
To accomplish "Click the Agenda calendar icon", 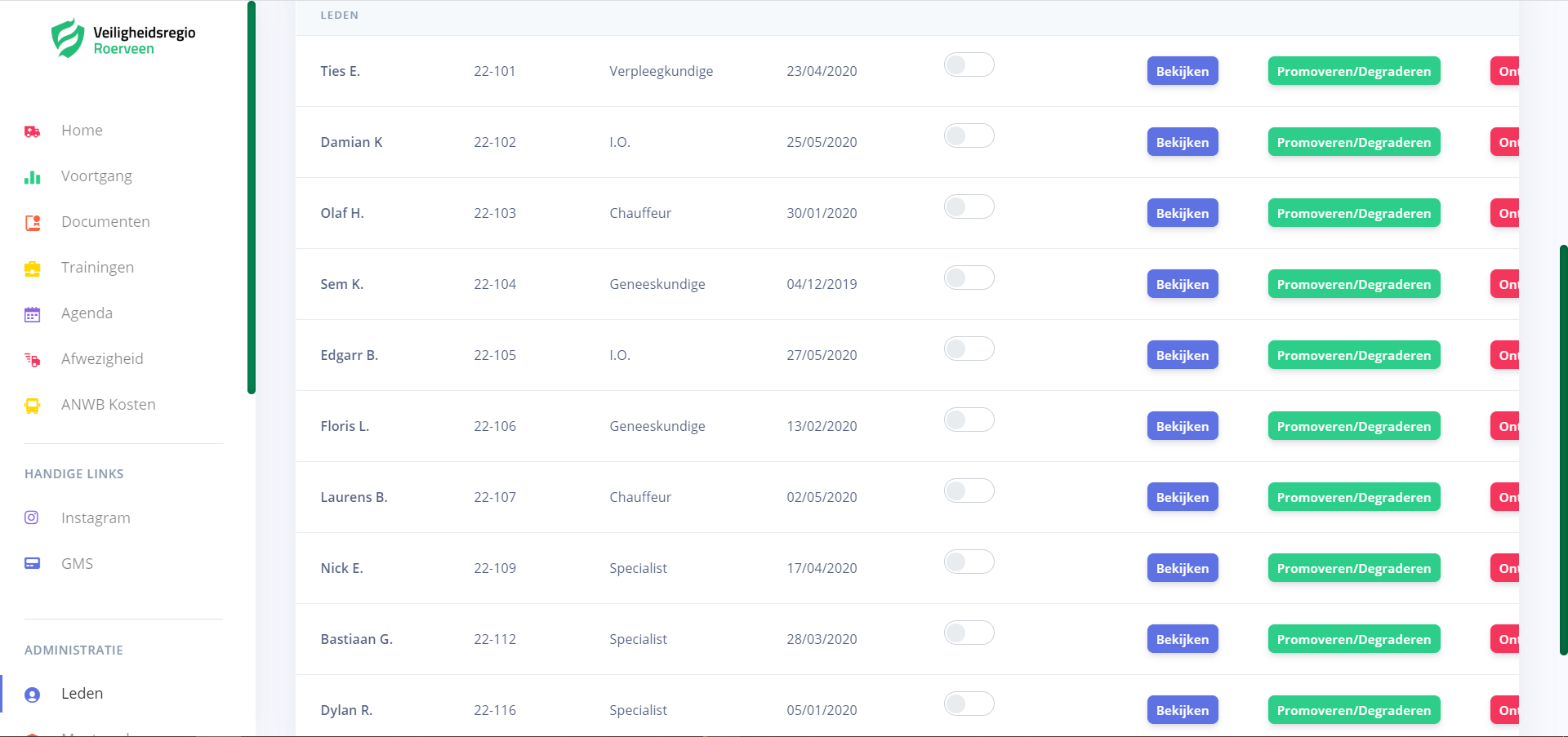I will coord(33,314).
